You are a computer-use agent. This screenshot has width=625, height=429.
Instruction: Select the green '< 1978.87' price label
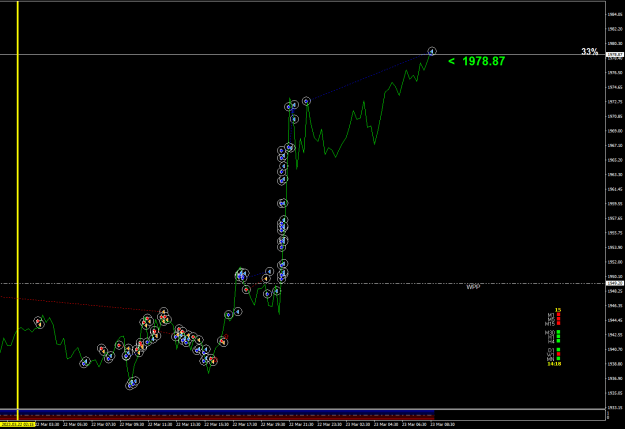point(476,61)
